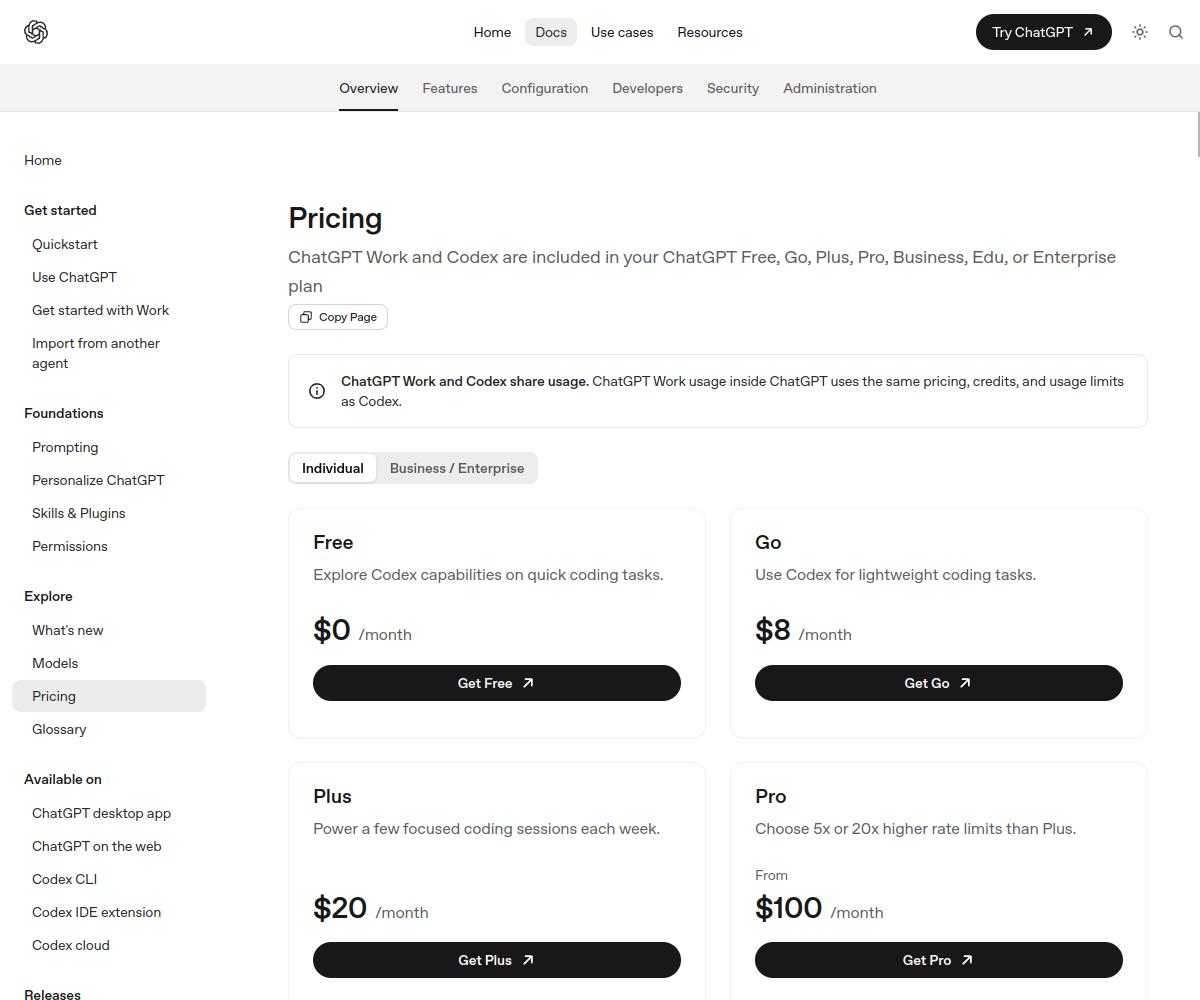Image resolution: width=1200 pixels, height=1000 pixels.
Task: Open Import from another agent link
Action: tap(96, 353)
